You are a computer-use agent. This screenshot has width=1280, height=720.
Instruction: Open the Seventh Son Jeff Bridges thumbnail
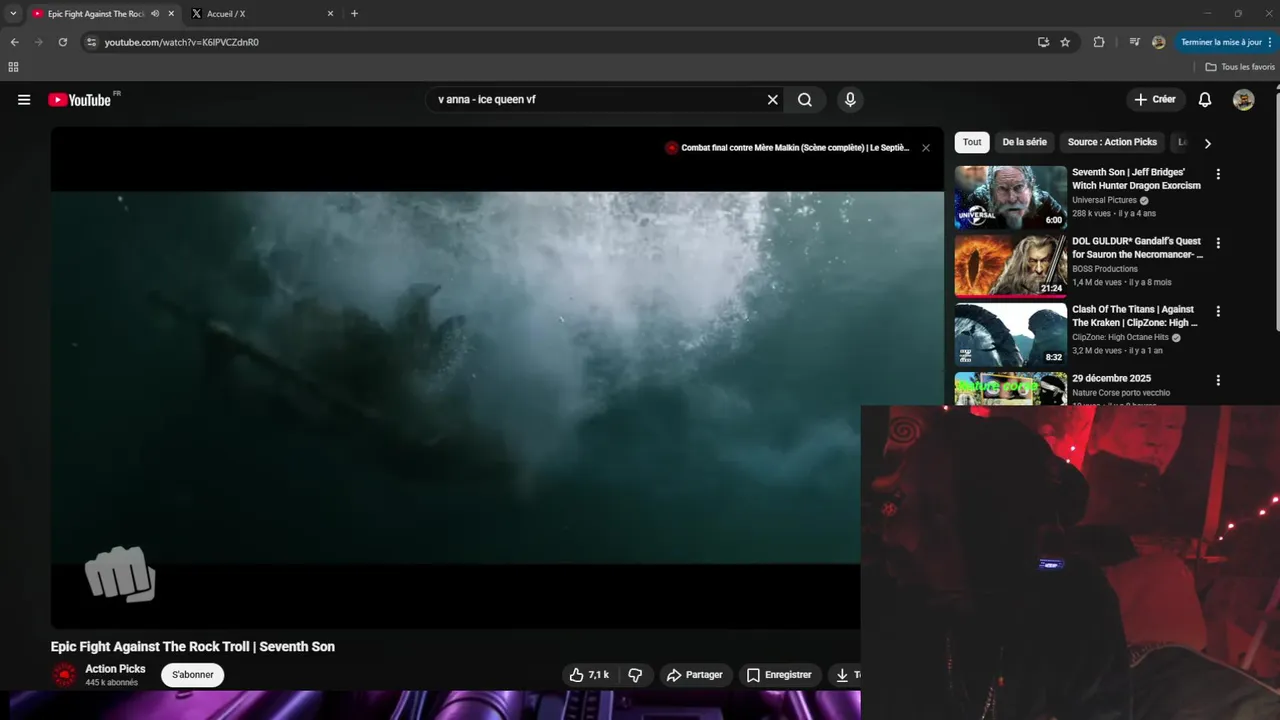pos(1010,197)
